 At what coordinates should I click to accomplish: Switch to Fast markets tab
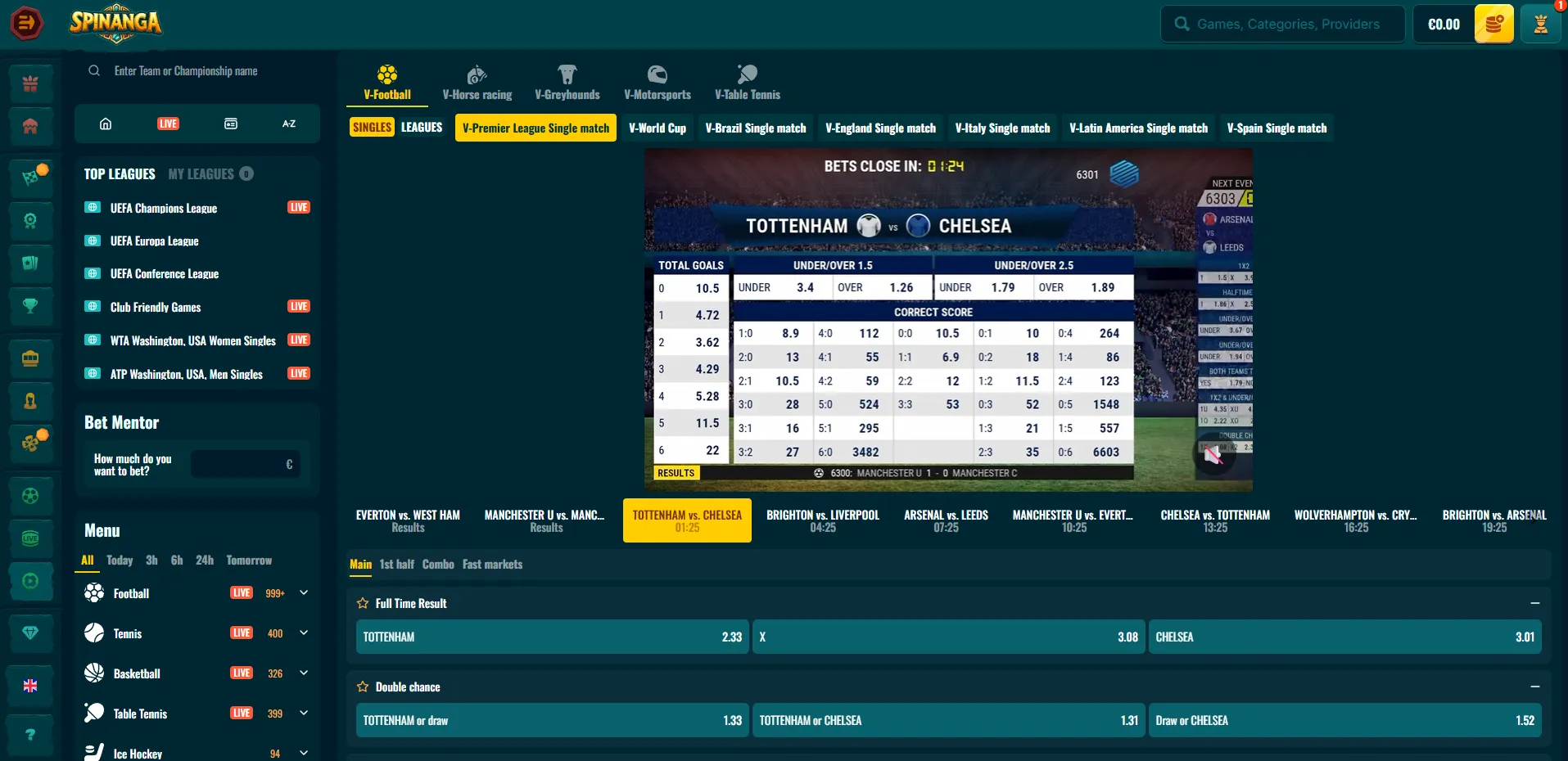[492, 564]
